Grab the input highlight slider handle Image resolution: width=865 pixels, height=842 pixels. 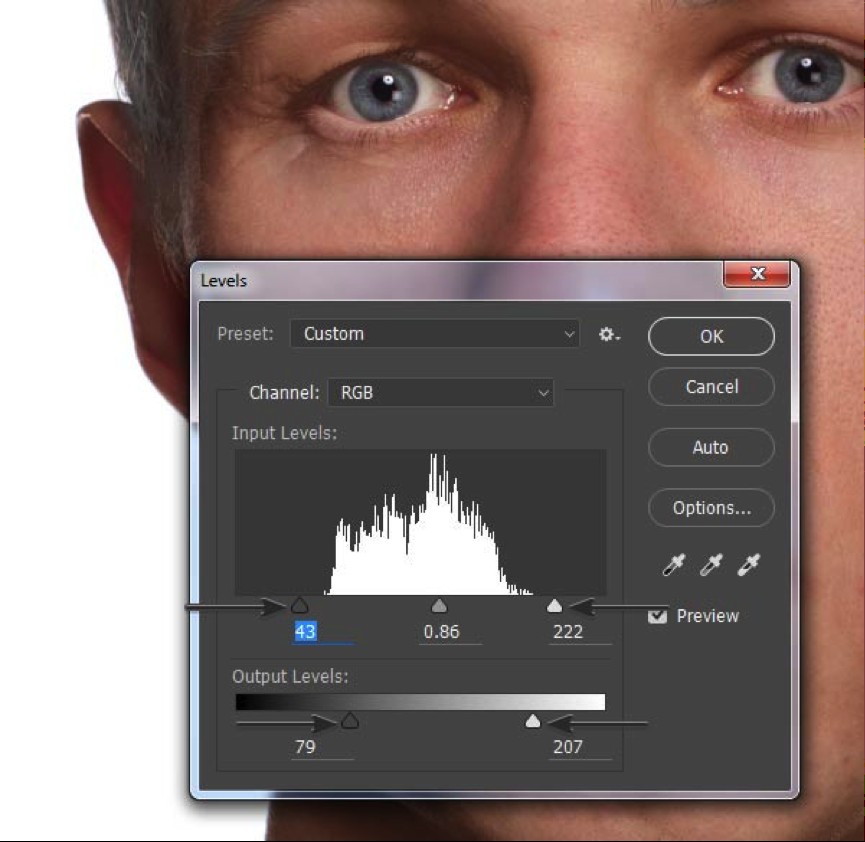(554, 605)
